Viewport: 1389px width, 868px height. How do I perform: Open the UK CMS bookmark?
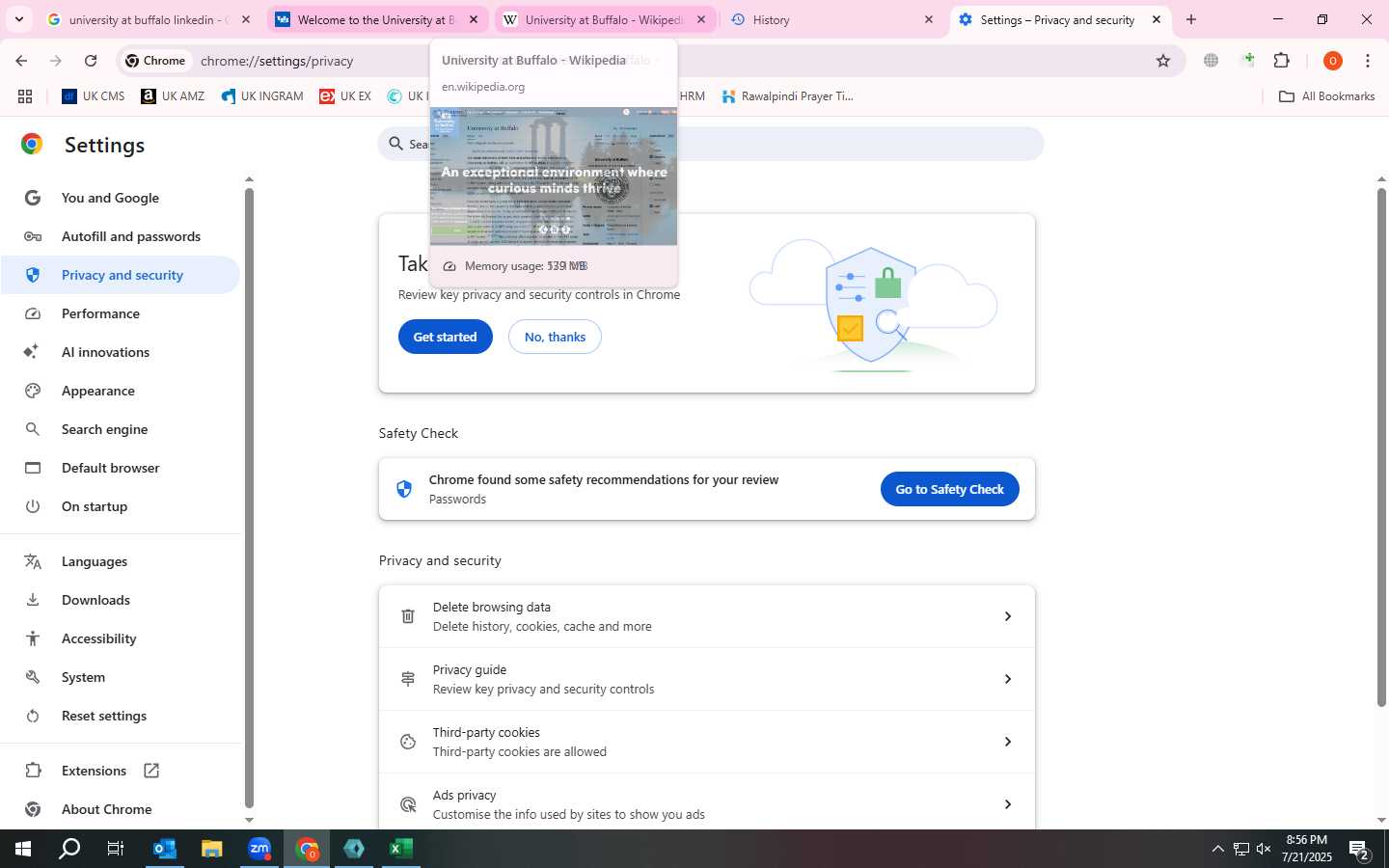coord(94,96)
